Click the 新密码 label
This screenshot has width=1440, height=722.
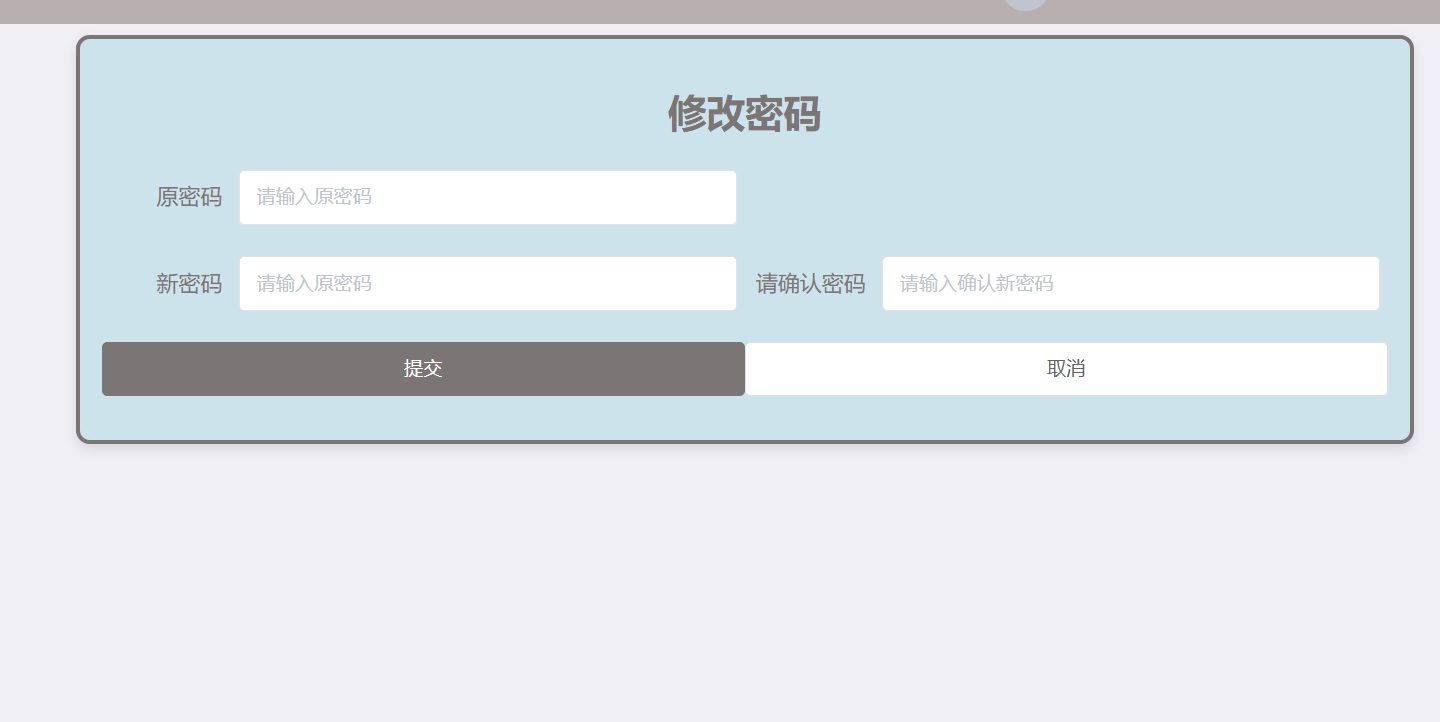(x=189, y=284)
